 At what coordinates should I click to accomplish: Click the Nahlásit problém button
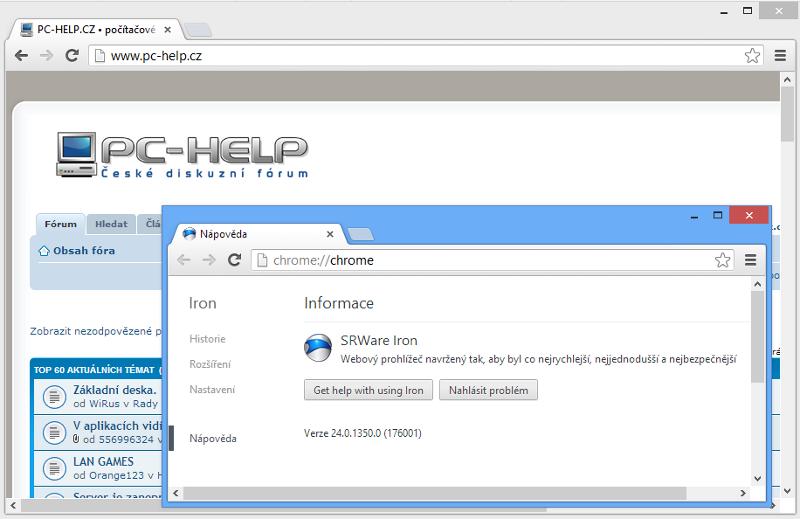pos(488,390)
